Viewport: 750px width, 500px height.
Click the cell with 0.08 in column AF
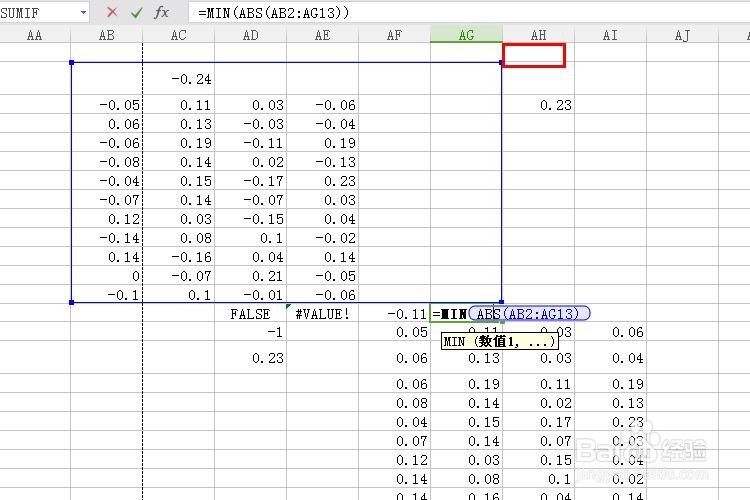pyautogui.click(x=394, y=403)
